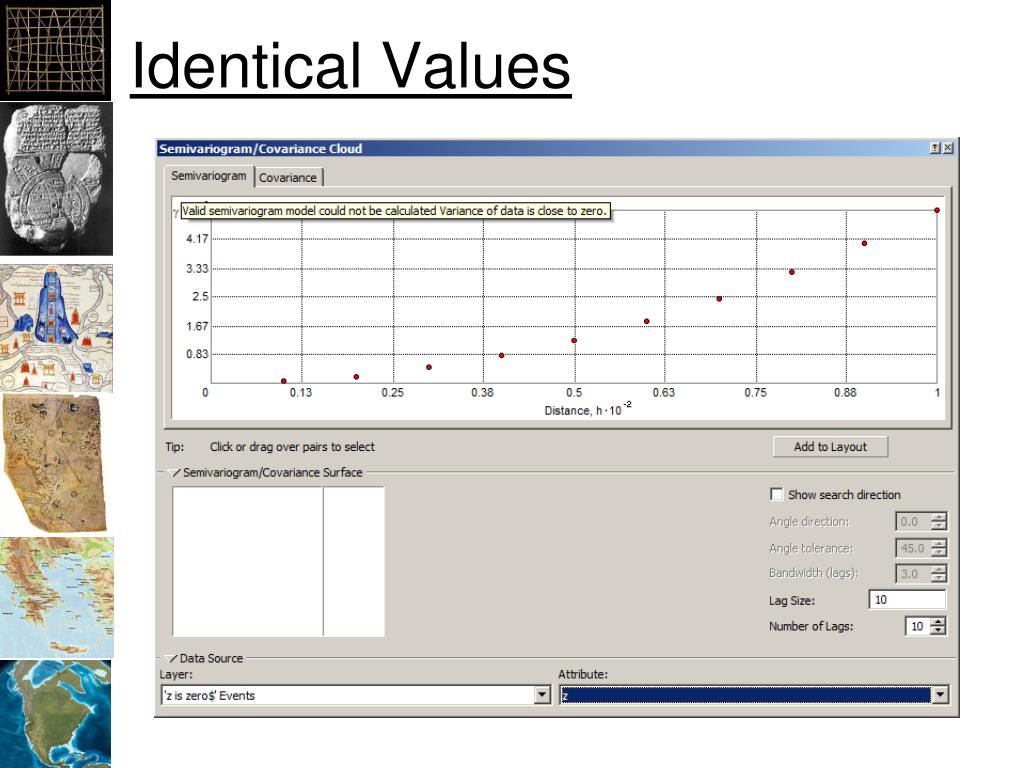Decrease Number of Lags with down arrow
This screenshot has height=768, width=1024.
pos(938,631)
